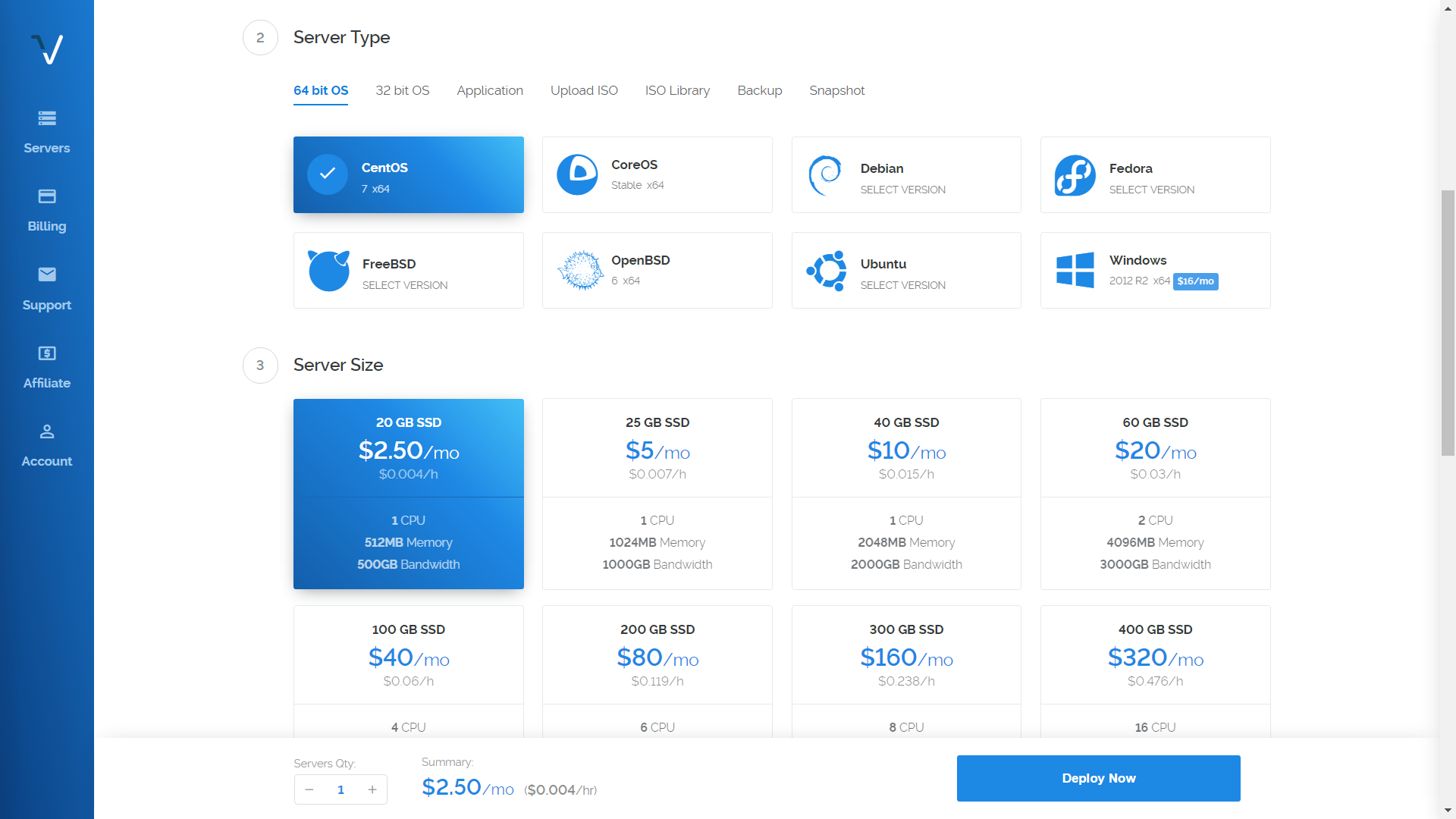Screen dimensions: 1456x819
Task: Switch to the 32 bit OS tab
Action: coord(403,90)
